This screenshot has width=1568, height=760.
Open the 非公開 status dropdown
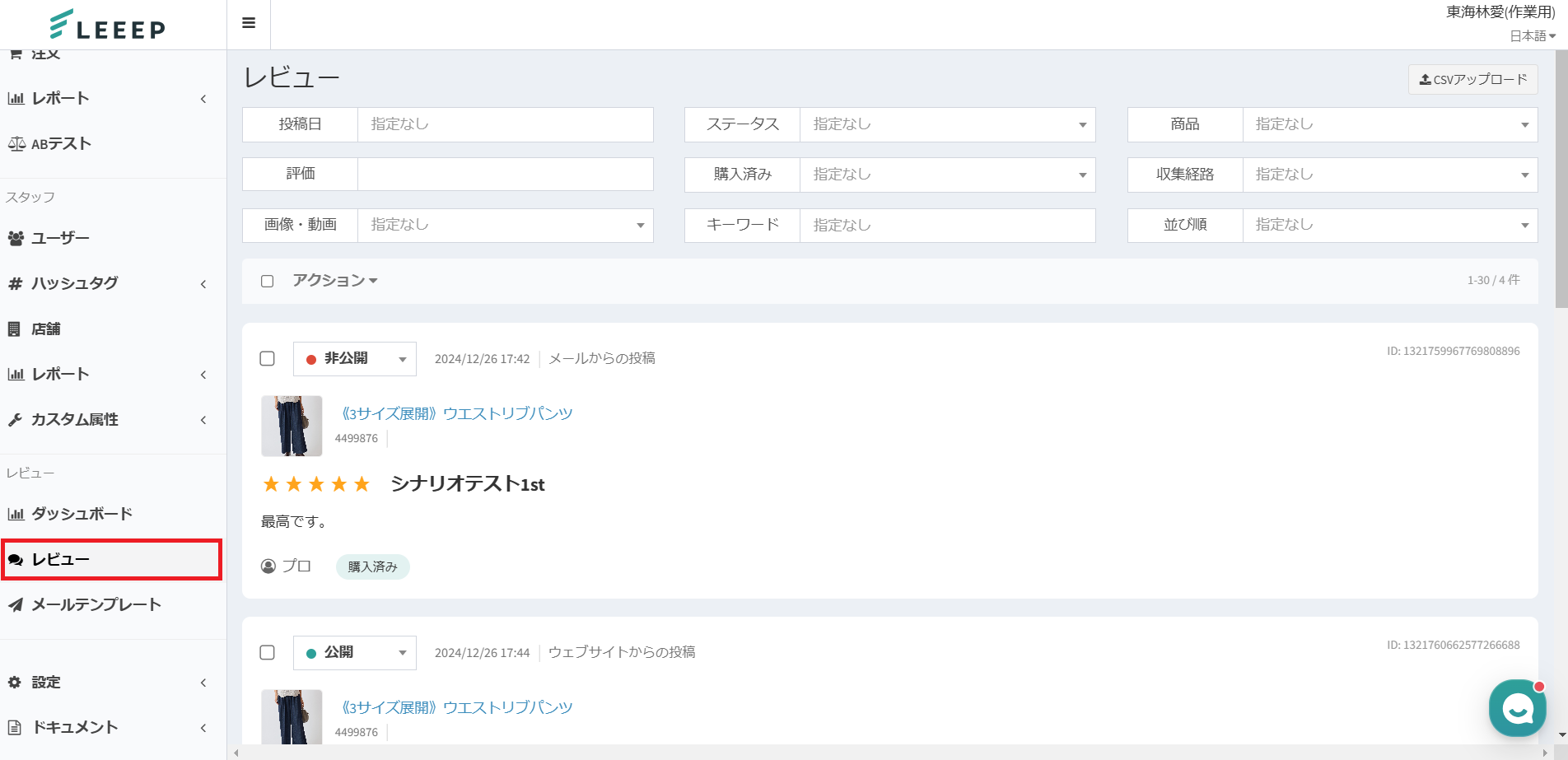(x=355, y=359)
